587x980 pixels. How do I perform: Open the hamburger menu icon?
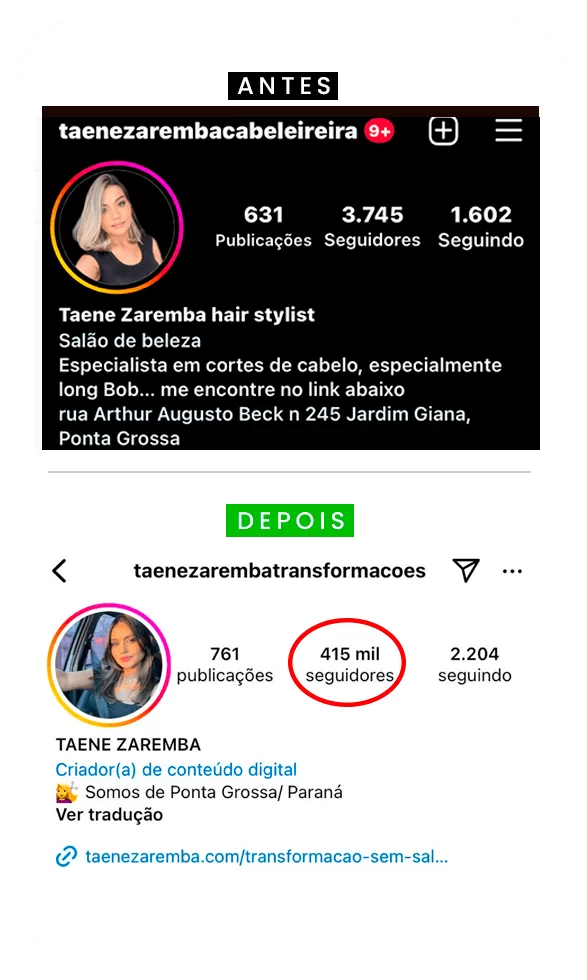pyautogui.click(x=509, y=131)
